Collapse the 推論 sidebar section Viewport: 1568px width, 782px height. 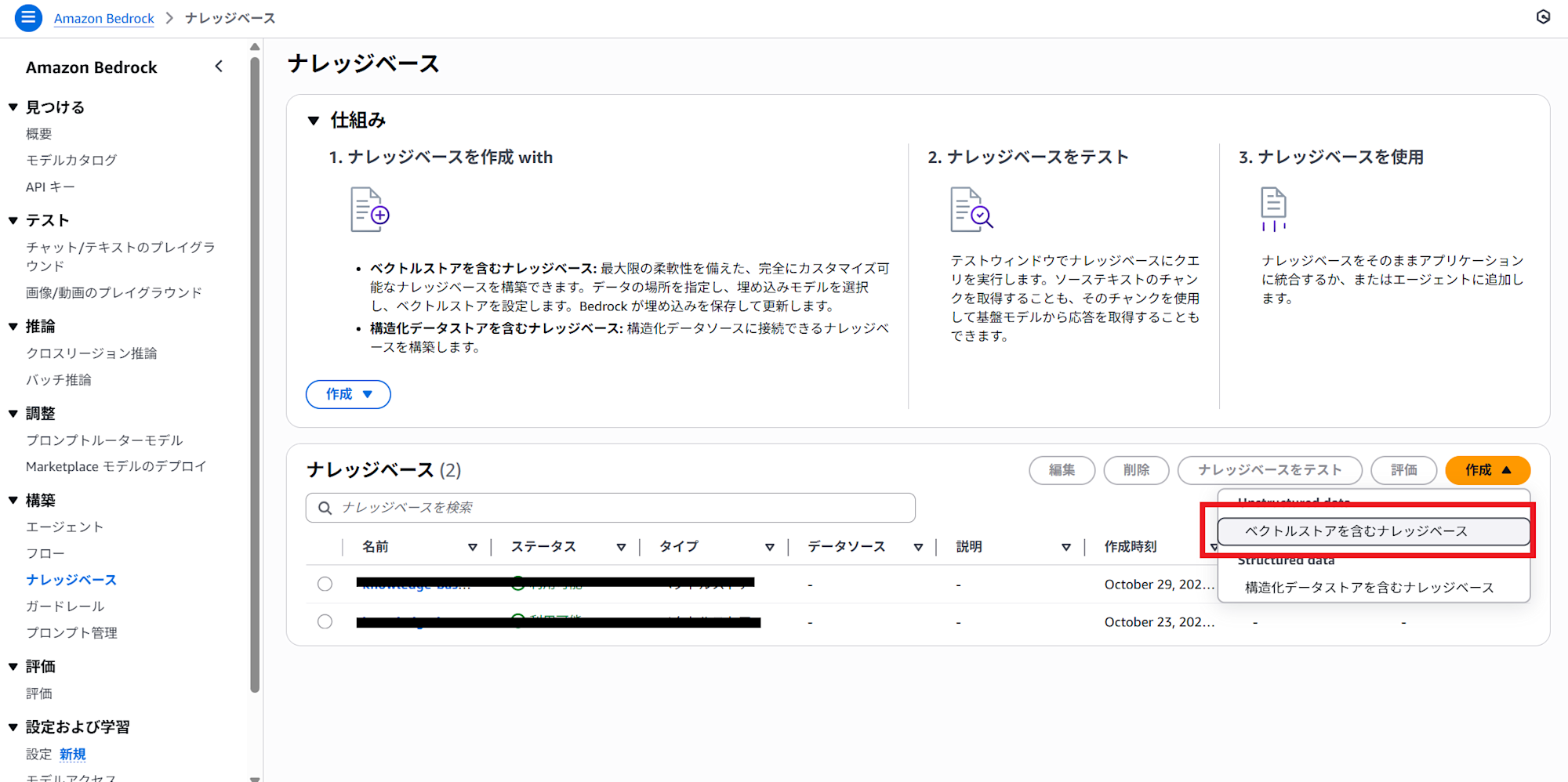(13, 327)
